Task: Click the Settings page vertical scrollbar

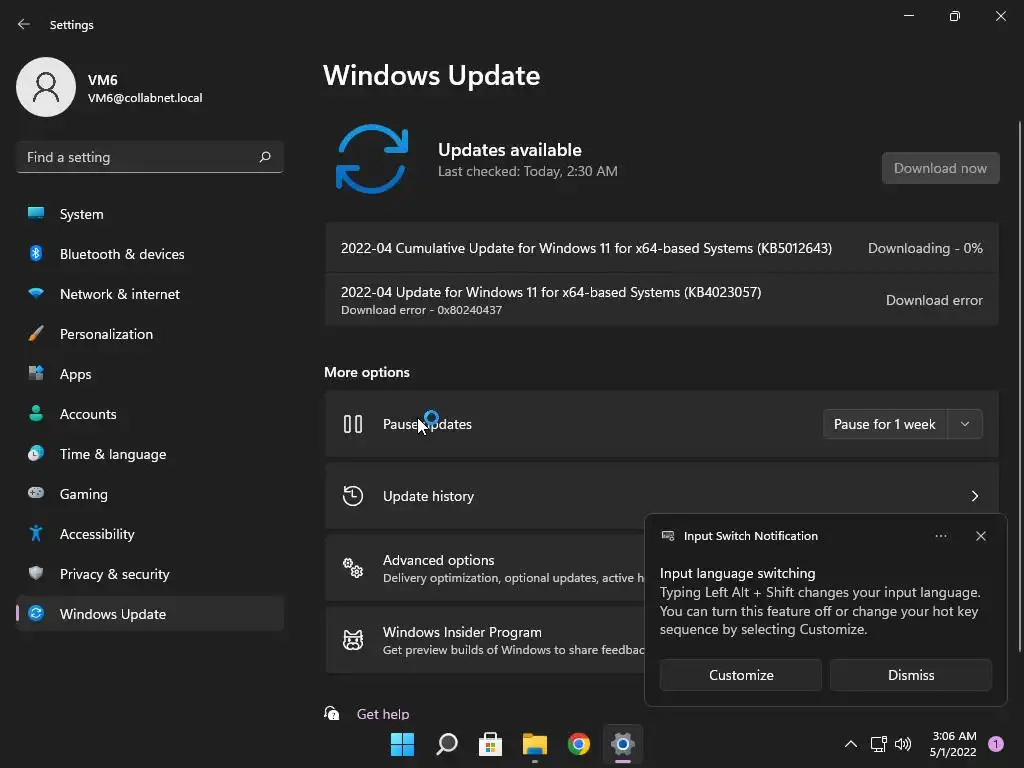Action: coord(1019,385)
